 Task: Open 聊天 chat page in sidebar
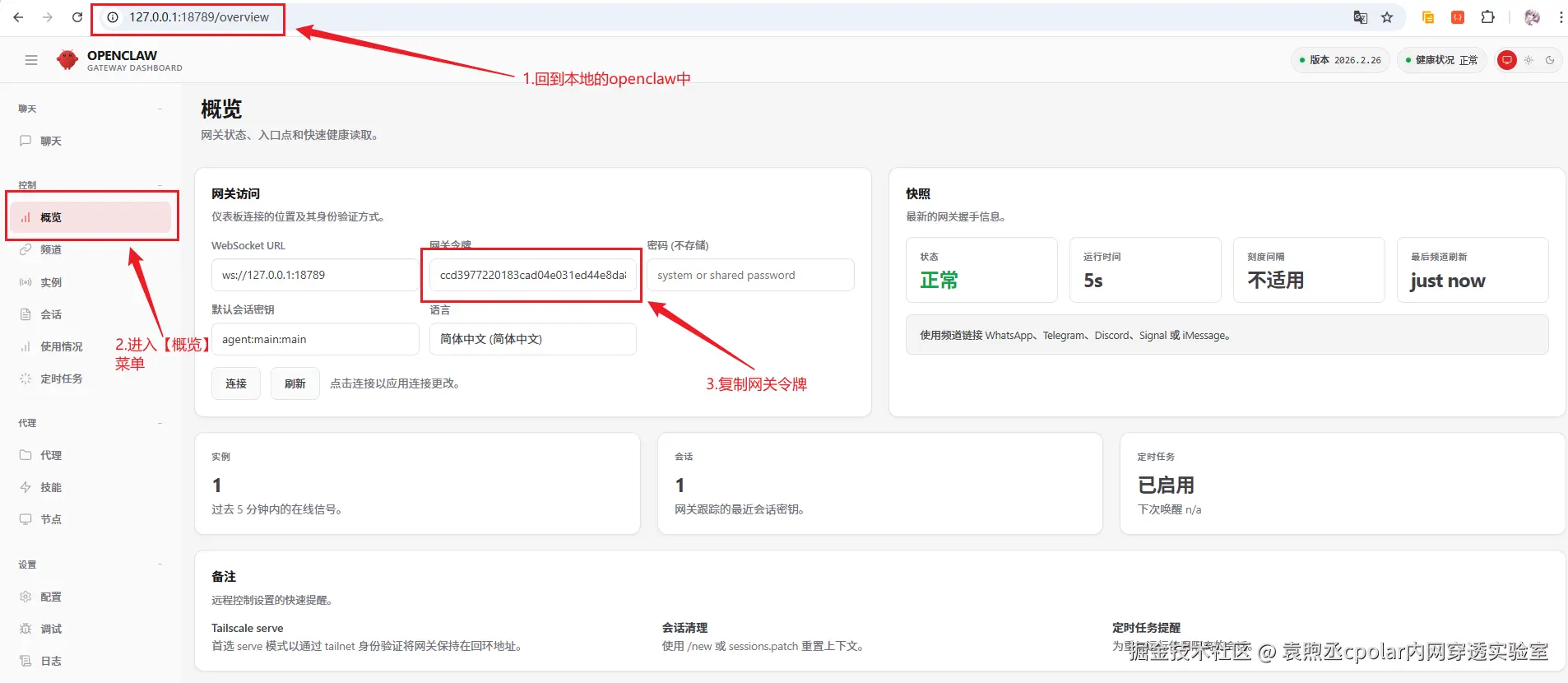(90, 141)
